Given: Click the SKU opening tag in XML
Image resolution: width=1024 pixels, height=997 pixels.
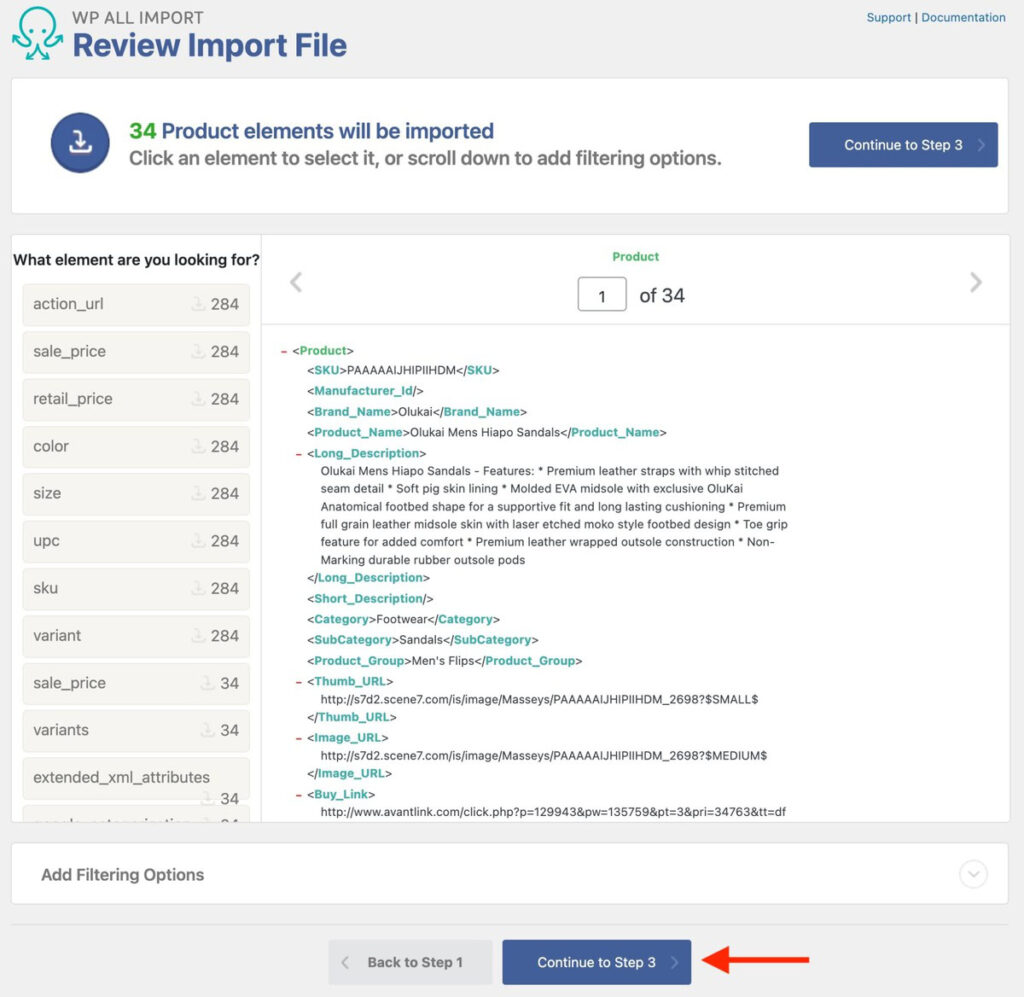Looking at the screenshot, I should 327,371.
